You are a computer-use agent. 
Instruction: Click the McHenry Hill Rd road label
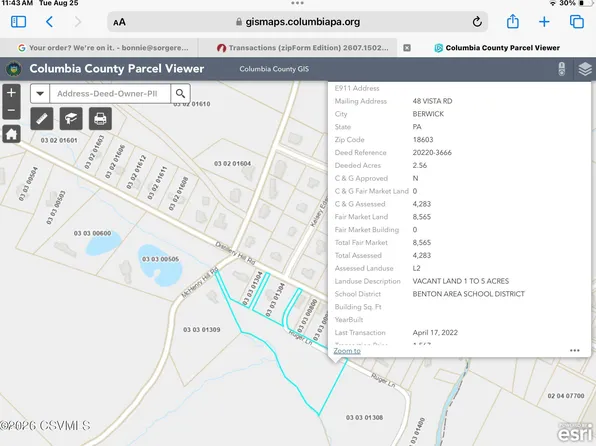(200, 282)
